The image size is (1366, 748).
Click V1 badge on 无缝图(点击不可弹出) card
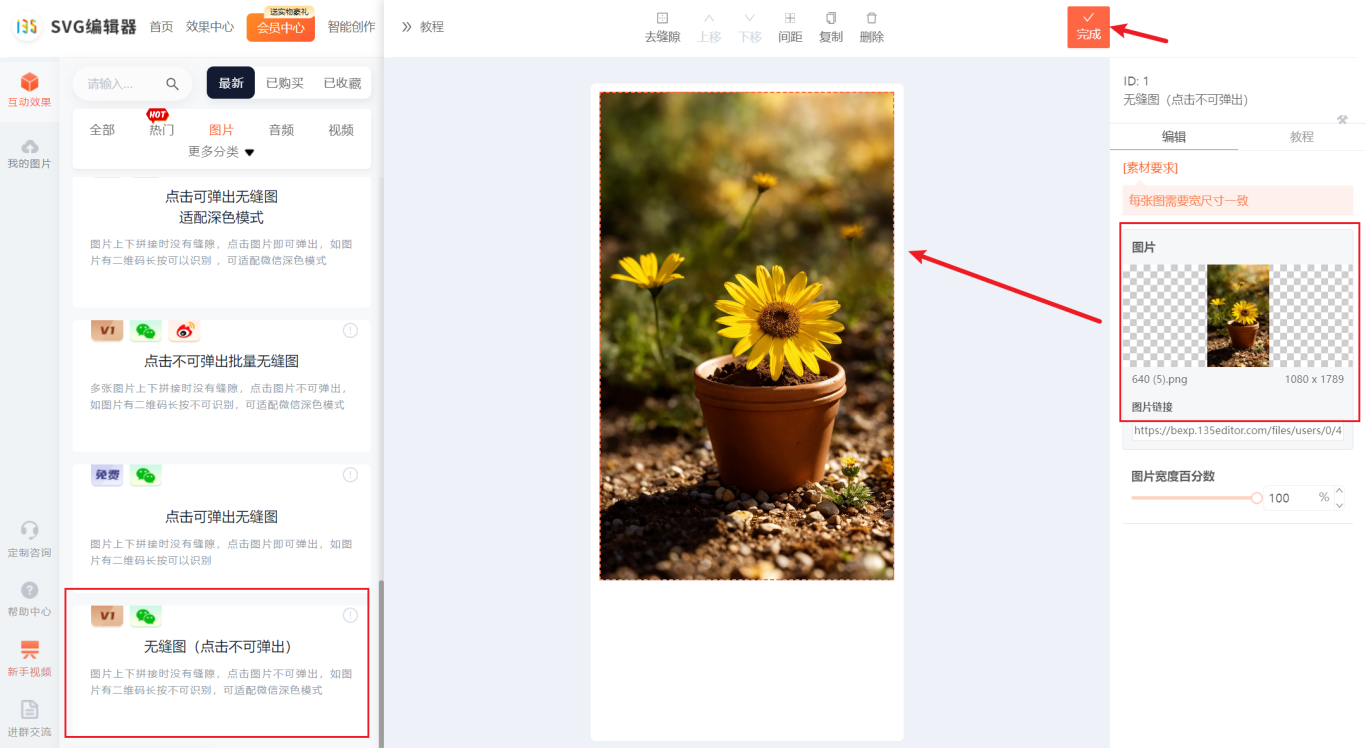[x=107, y=615]
